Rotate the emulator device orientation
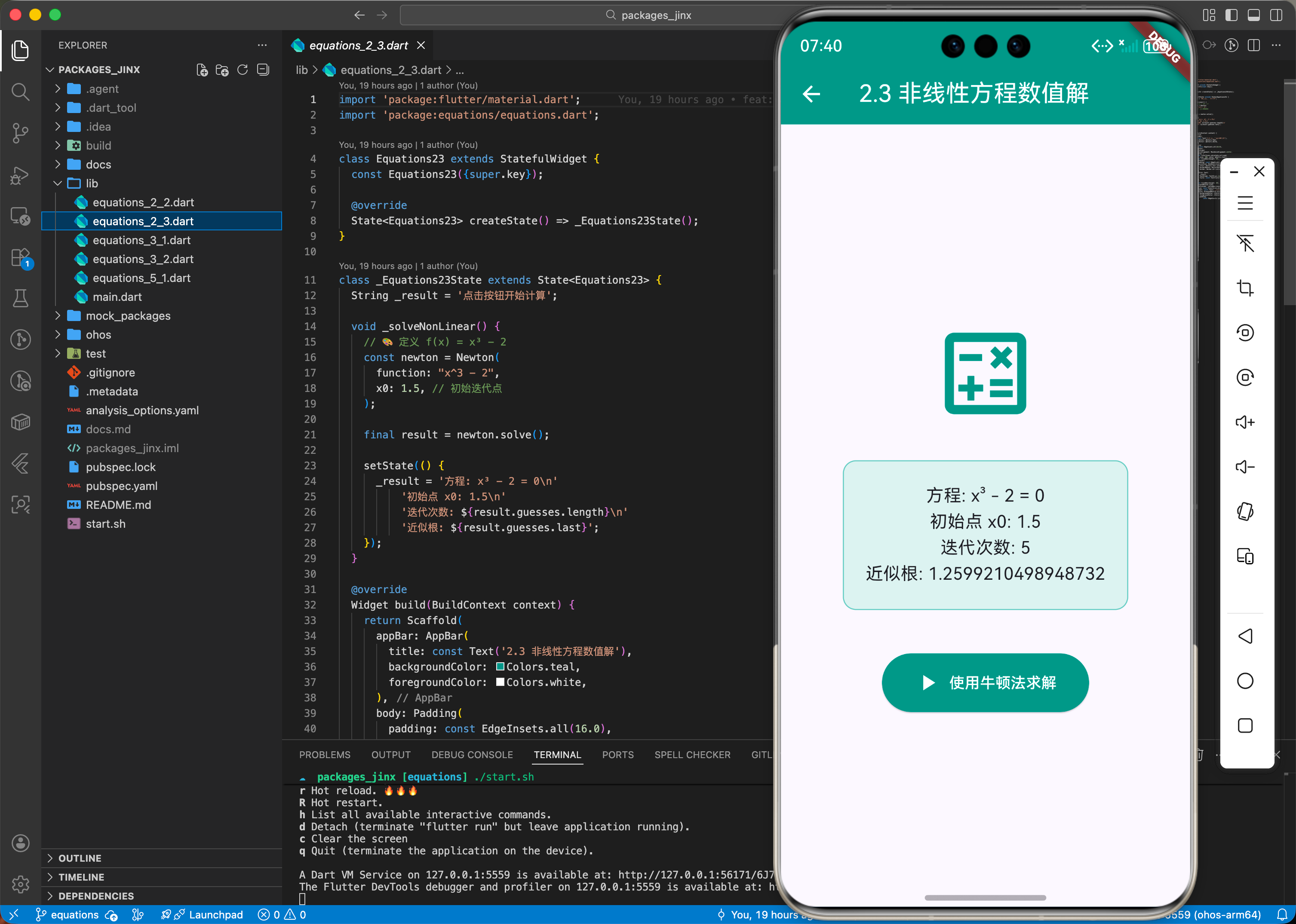1296x924 pixels. pyautogui.click(x=1245, y=511)
